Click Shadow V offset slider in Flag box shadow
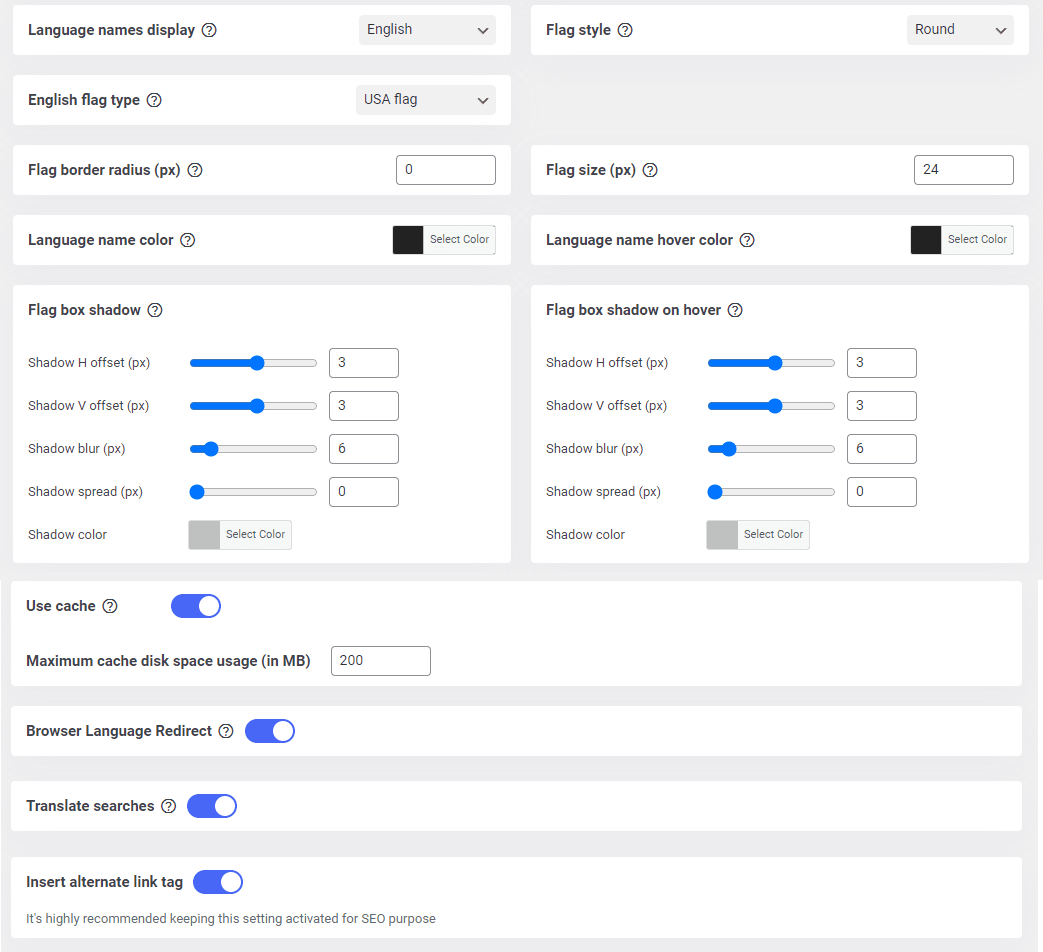 click(253, 406)
